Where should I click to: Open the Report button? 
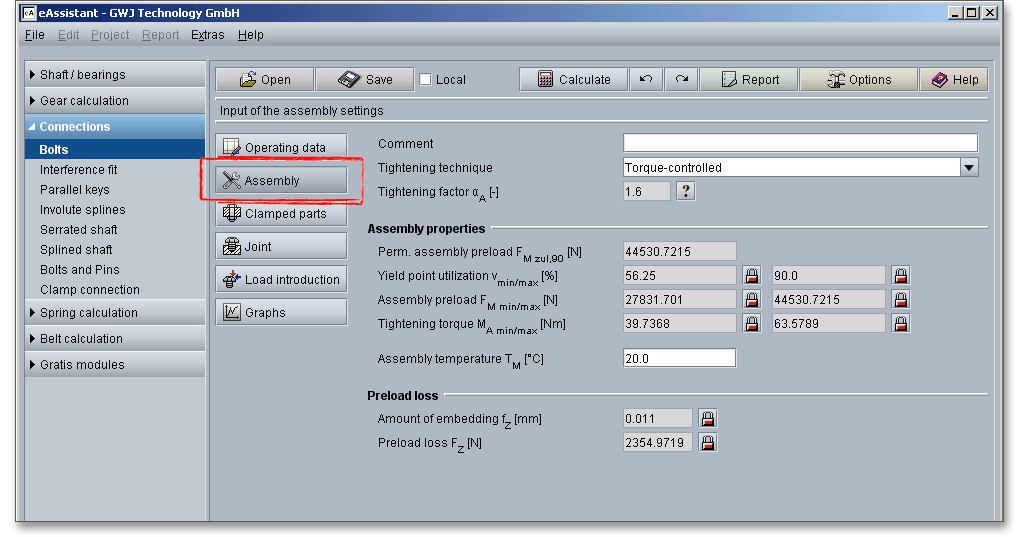748,80
